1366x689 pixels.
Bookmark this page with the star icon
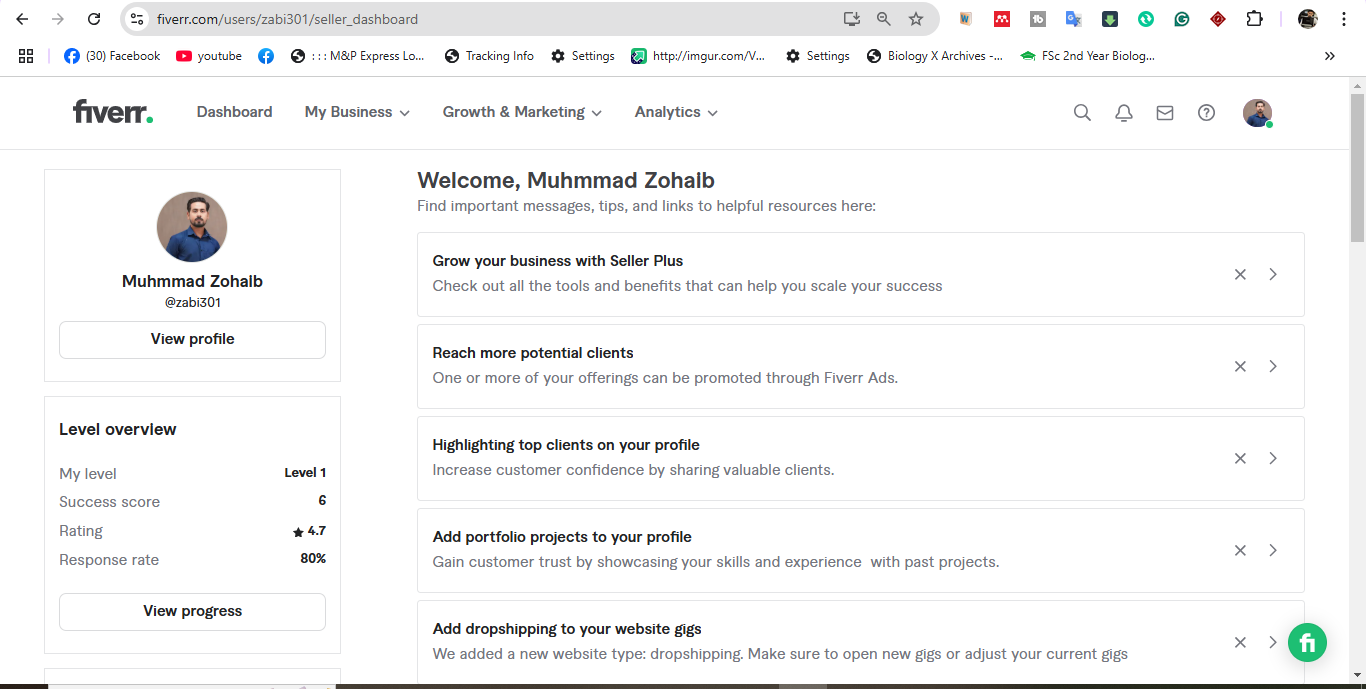916,19
